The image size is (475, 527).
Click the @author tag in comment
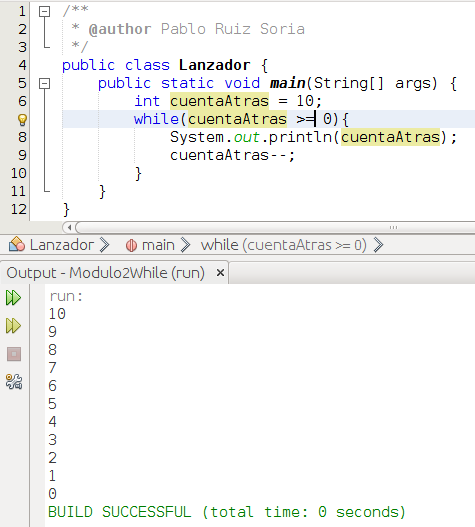[x=120, y=29]
